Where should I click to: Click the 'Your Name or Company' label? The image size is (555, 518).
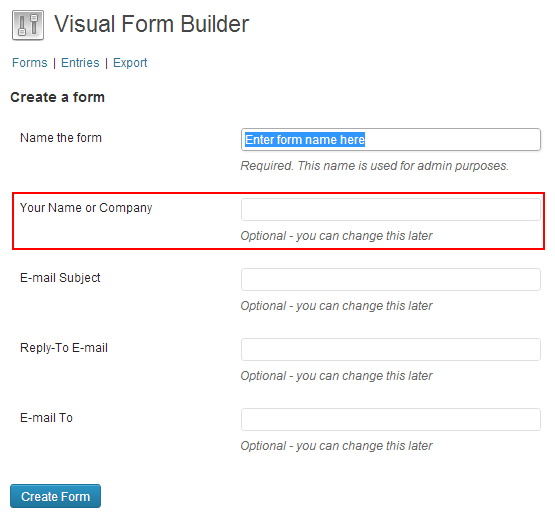pos(86,208)
